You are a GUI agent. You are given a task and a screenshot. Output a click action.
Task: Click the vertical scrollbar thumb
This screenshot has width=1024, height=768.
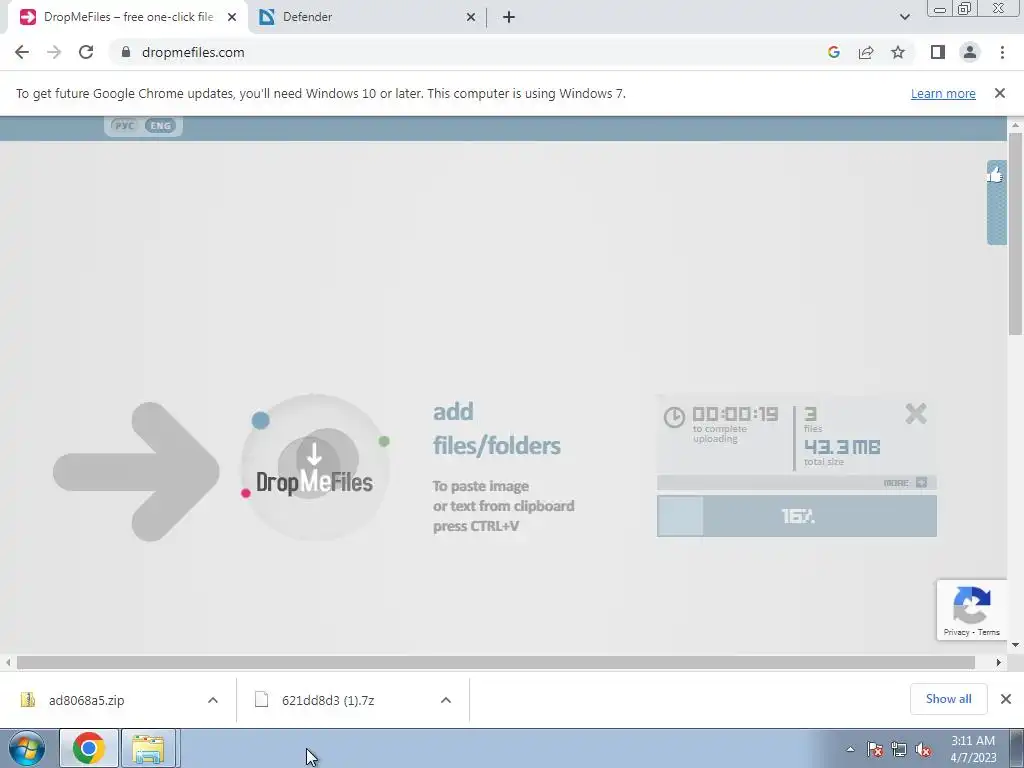click(x=1016, y=232)
